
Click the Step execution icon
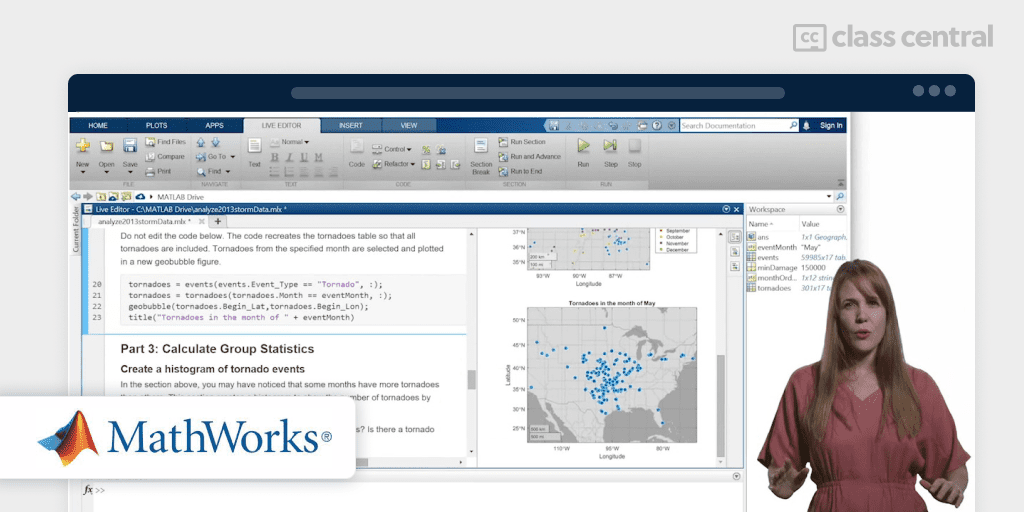(x=610, y=150)
